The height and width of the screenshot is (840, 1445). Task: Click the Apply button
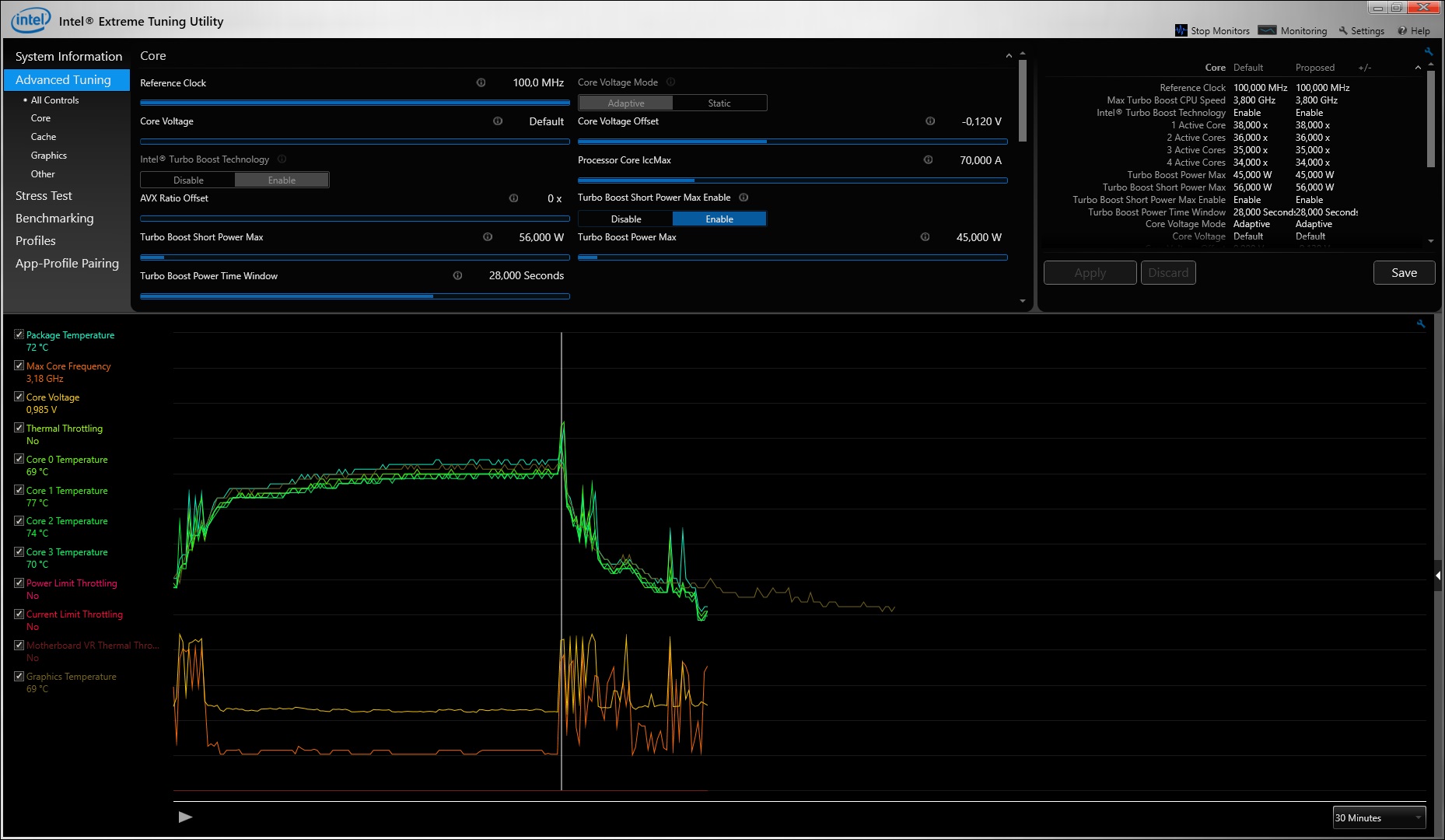coord(1090,272)
